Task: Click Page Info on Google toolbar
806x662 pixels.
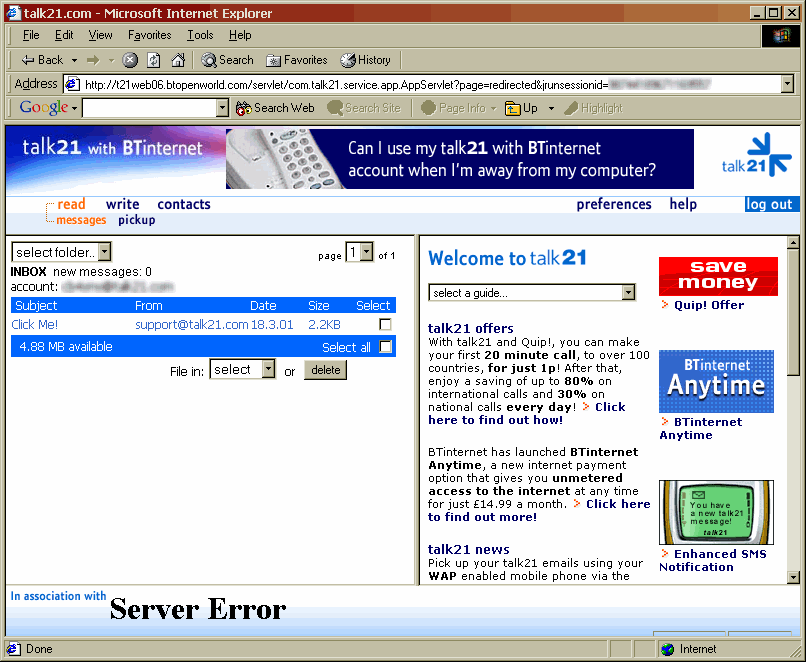Action: coord(453,108)
